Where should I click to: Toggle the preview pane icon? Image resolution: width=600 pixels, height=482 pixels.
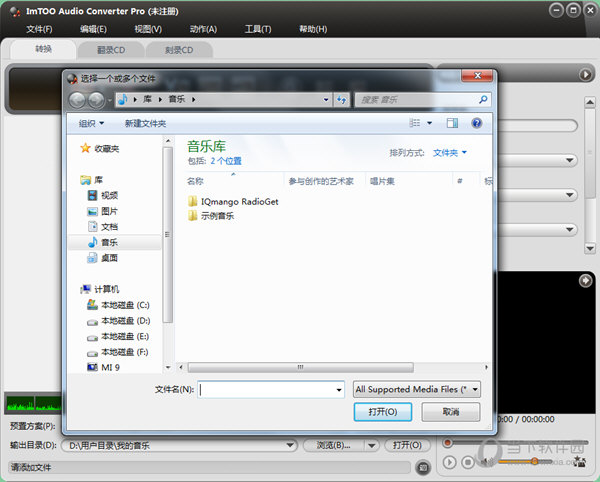click(x=452, y=123)
